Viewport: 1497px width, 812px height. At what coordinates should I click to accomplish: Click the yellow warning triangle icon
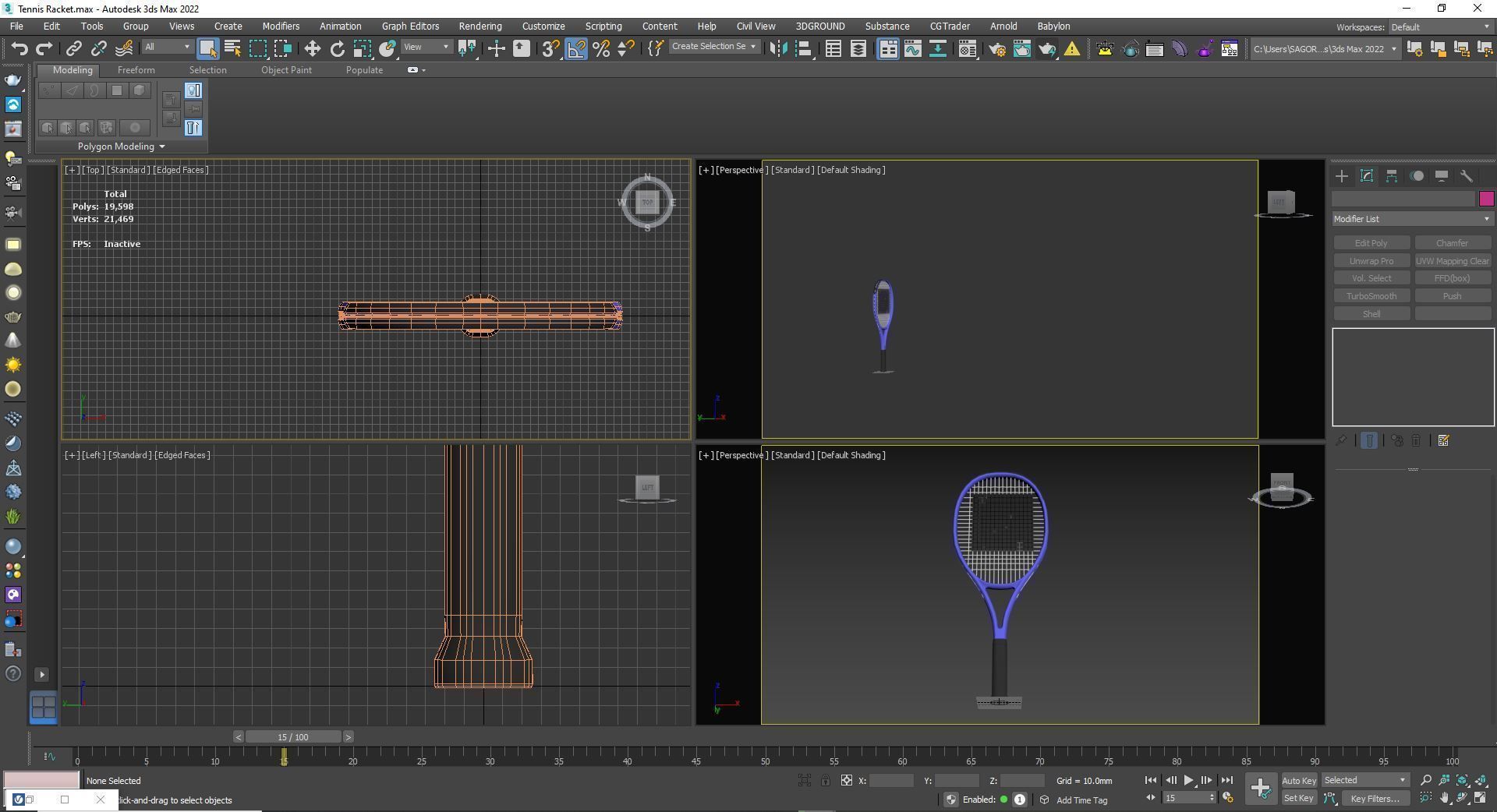(x=1072, y=48)
